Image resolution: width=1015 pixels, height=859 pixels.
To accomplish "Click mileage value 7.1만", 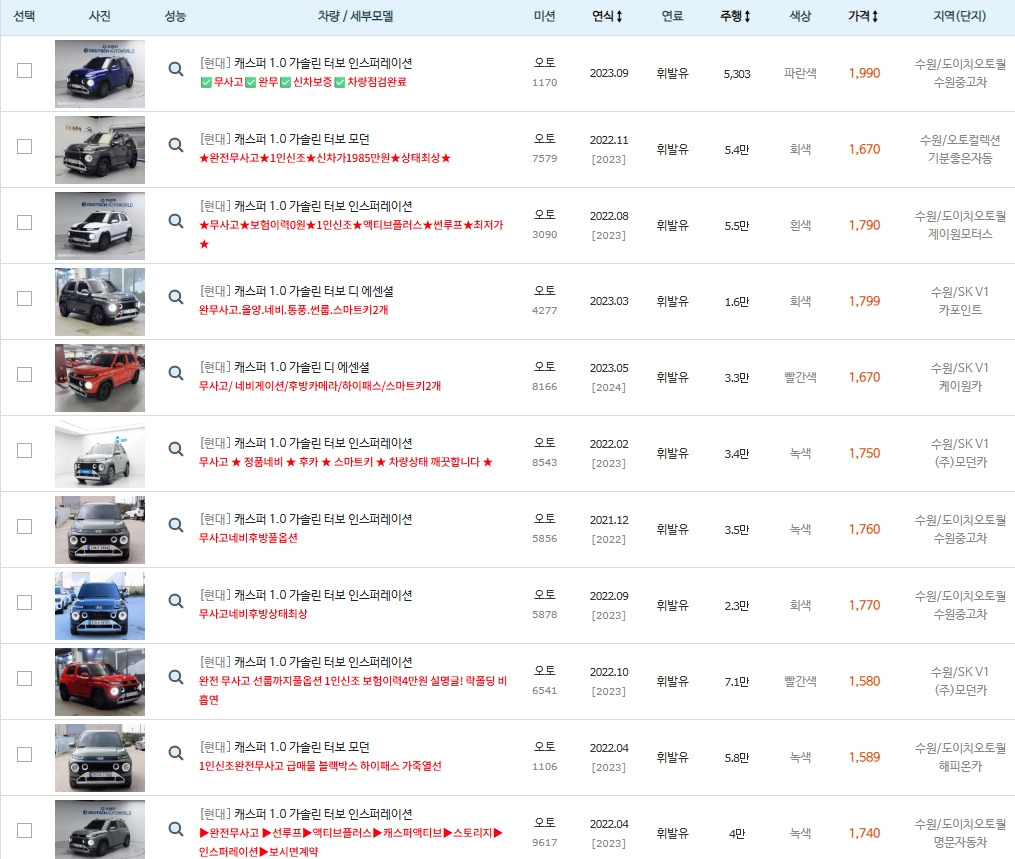I will pyautogui.click(x=737, y=682).
